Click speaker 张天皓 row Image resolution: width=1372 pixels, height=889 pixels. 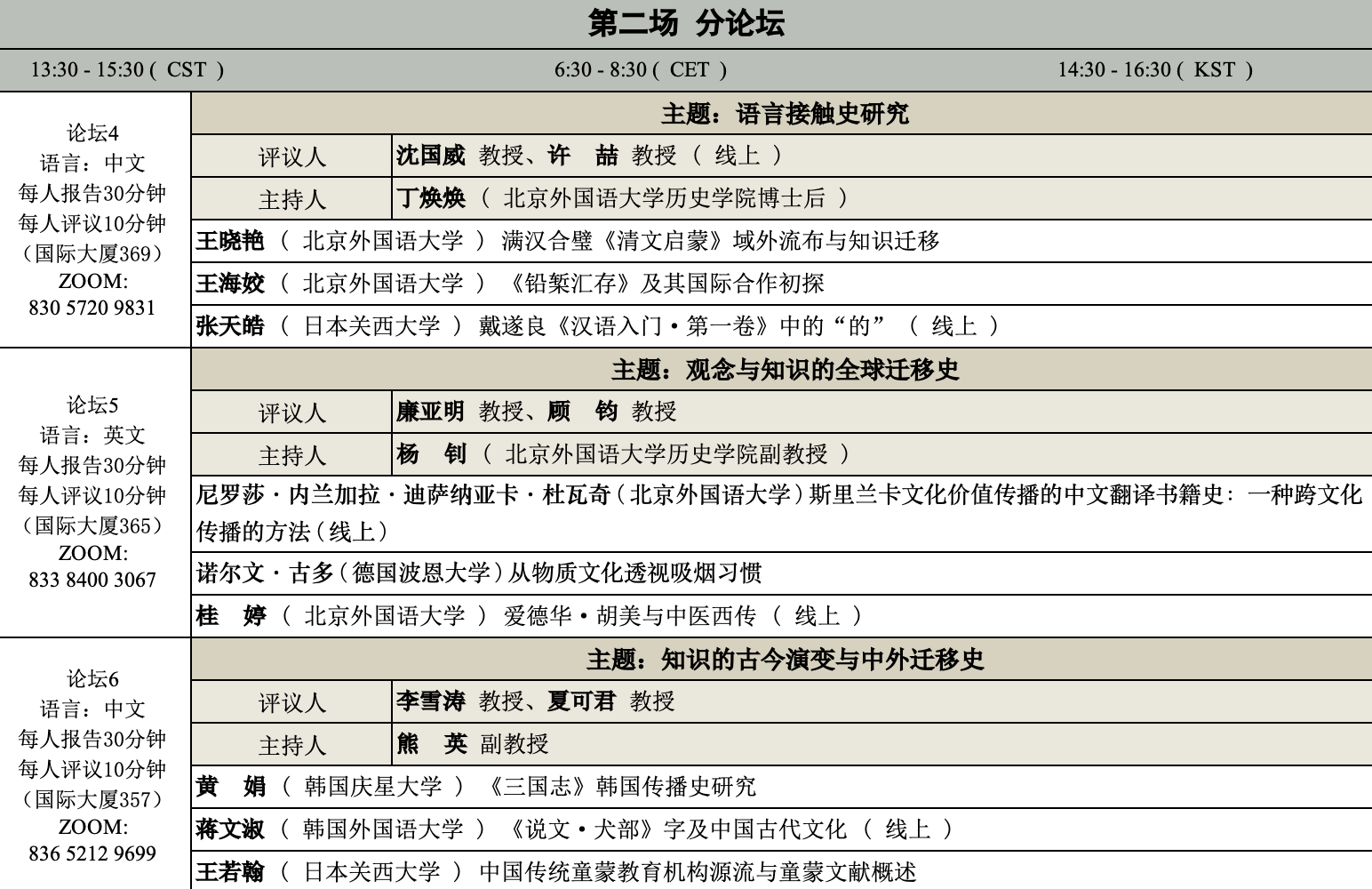pos(595,326)
